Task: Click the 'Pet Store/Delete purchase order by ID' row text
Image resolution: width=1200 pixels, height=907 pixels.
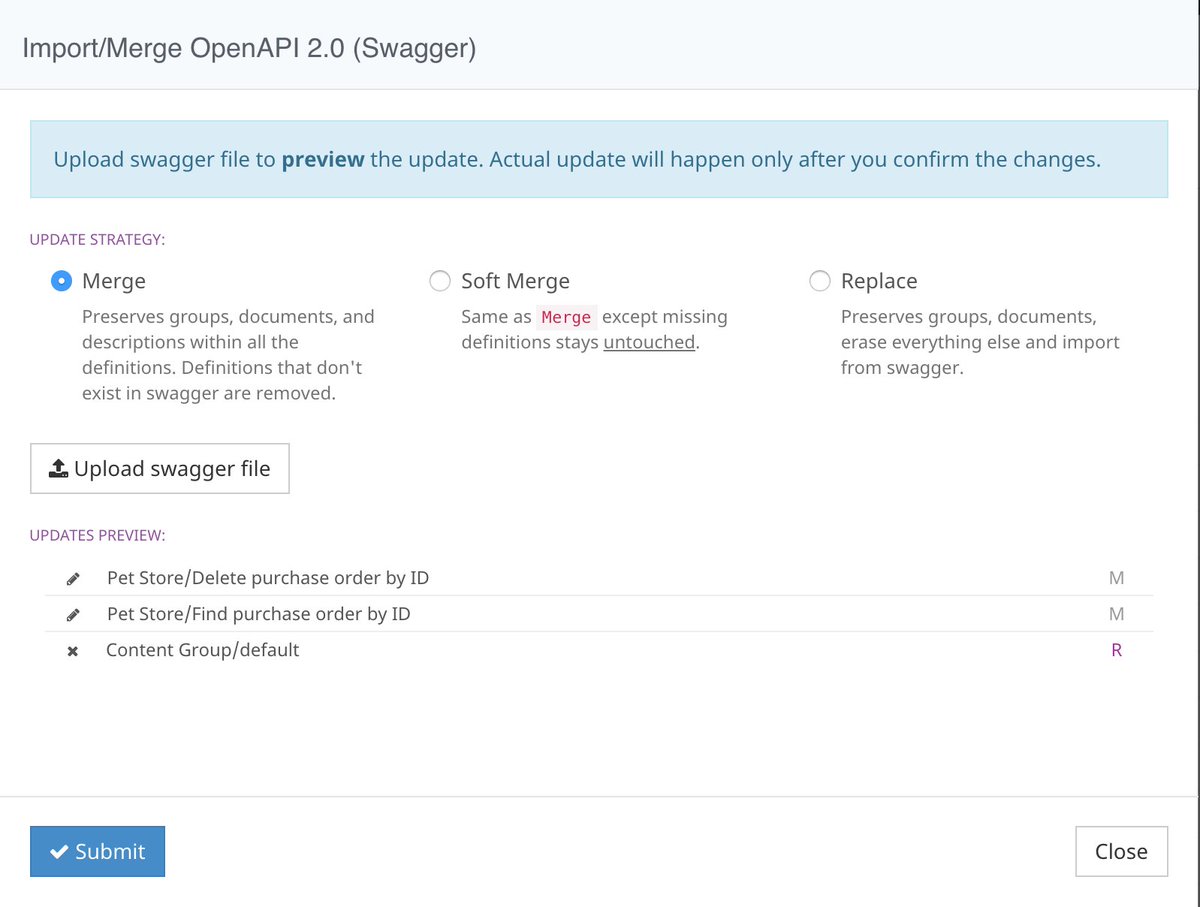Action: pos(268,578)
